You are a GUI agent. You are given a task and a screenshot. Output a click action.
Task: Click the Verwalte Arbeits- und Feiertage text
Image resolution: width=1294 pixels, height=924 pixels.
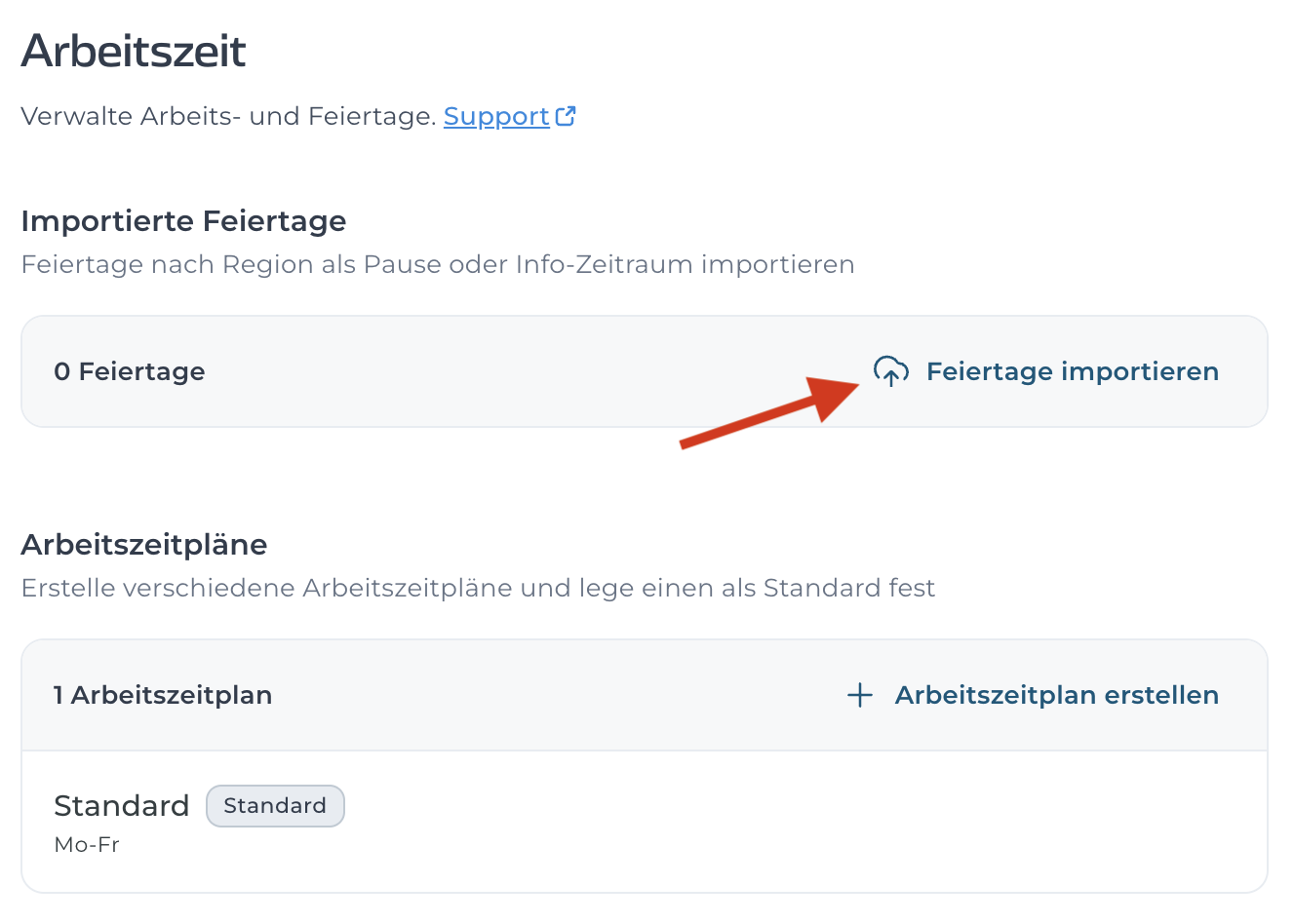coord(228,116)
